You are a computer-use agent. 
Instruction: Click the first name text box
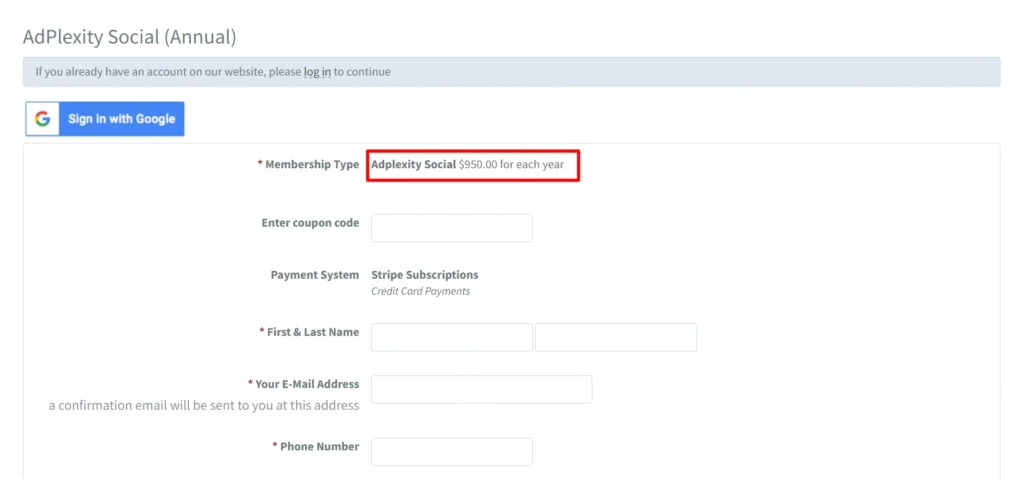tap(451, 337)
